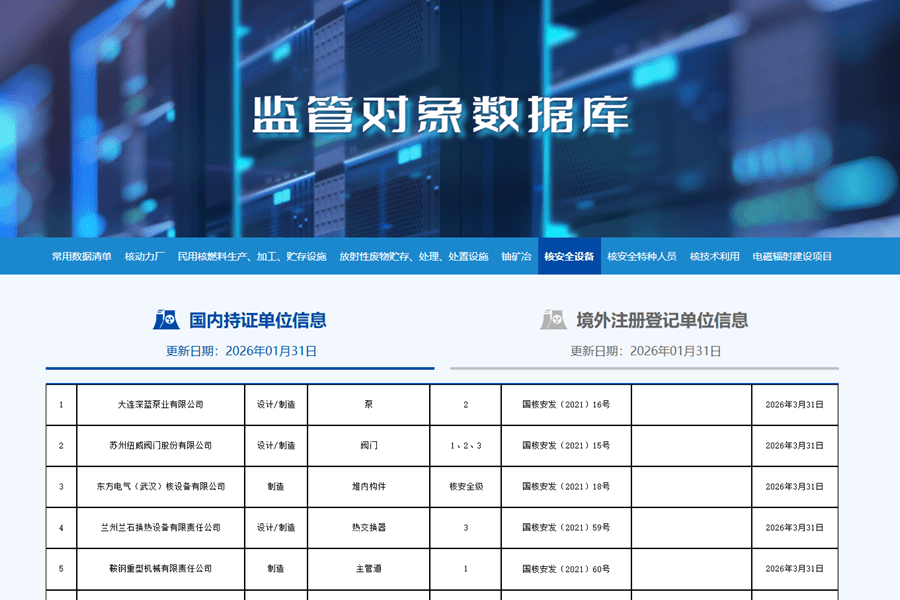Open the 核安全特种人员 menu item

(642, 257)
